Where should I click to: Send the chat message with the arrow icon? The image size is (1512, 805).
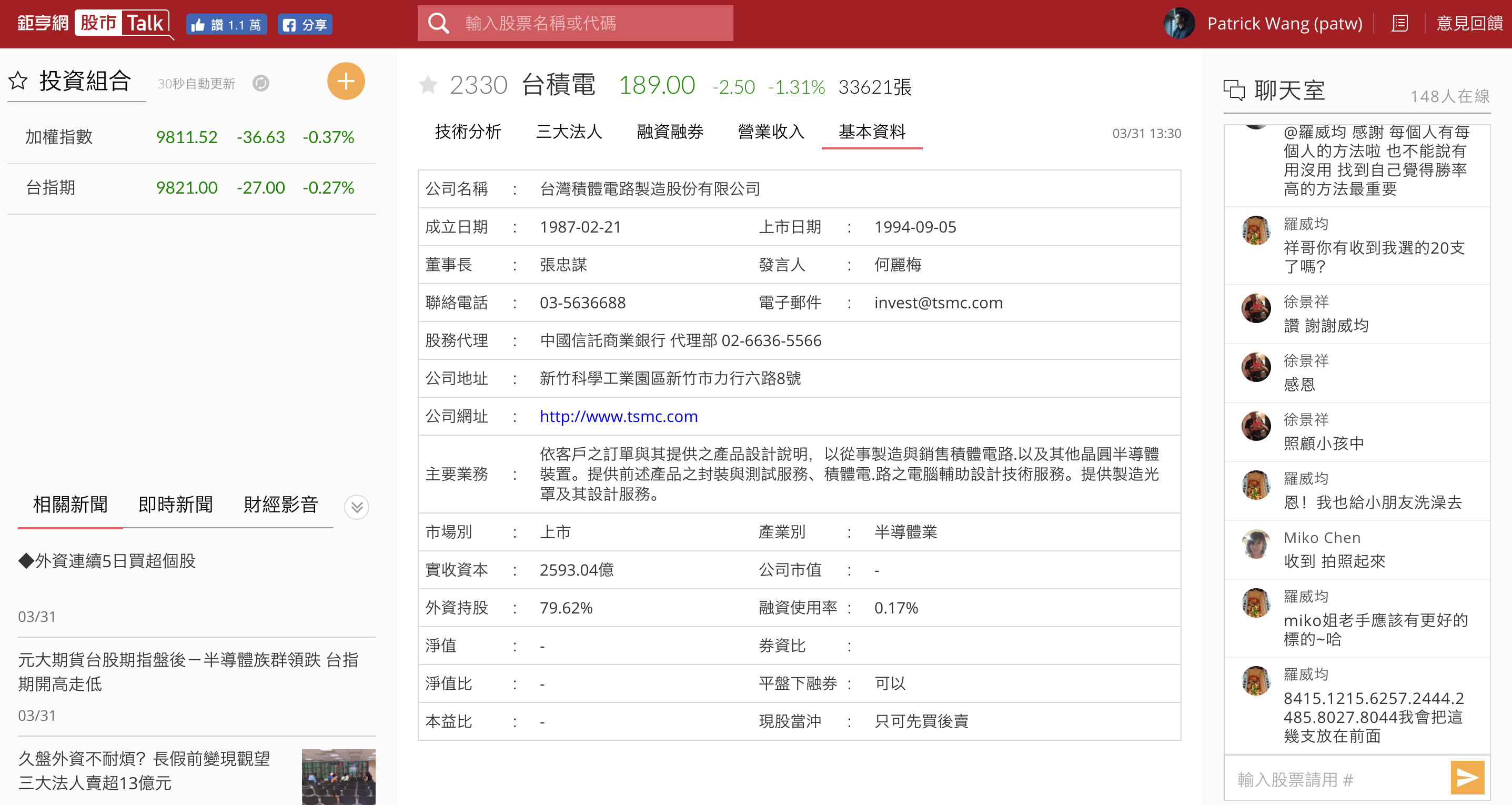tap(1467, 778)
